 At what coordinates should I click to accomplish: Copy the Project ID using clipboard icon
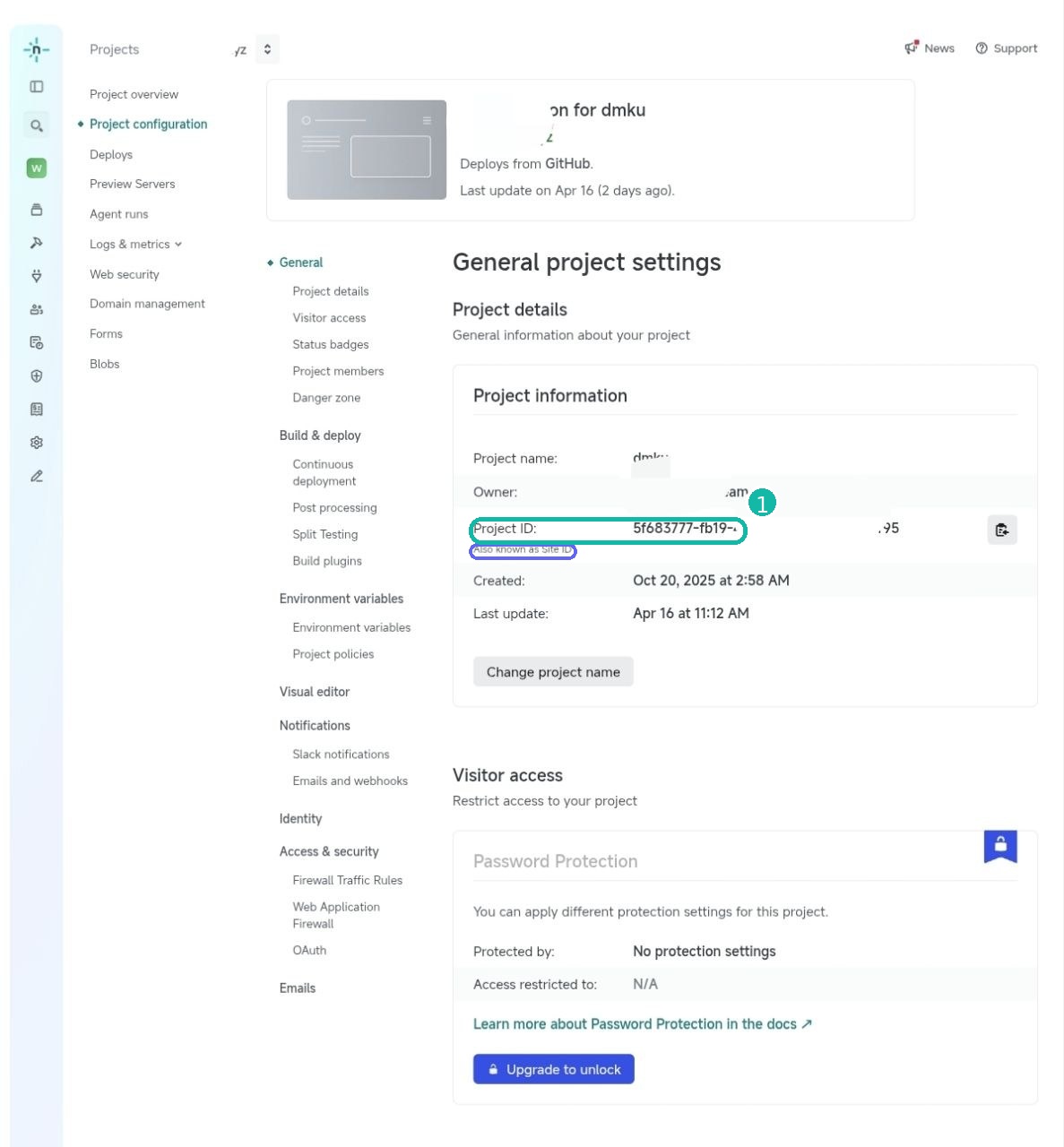[x=1001, y=530]
